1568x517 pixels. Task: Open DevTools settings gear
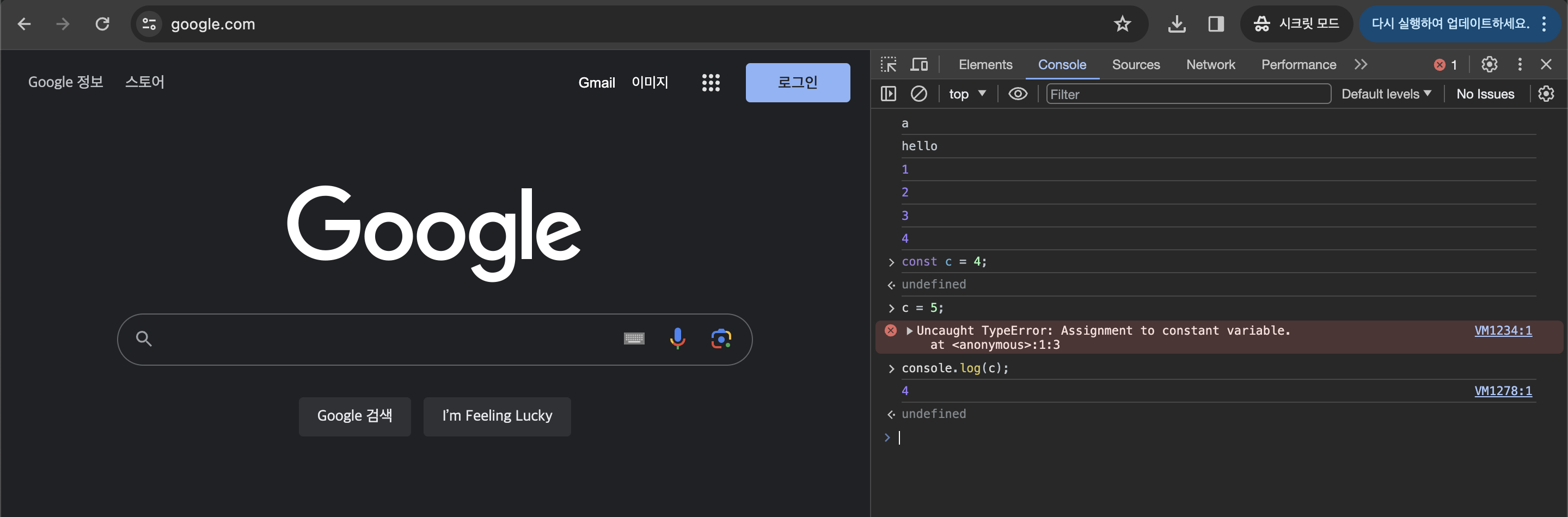click(x=1489, y=64)
